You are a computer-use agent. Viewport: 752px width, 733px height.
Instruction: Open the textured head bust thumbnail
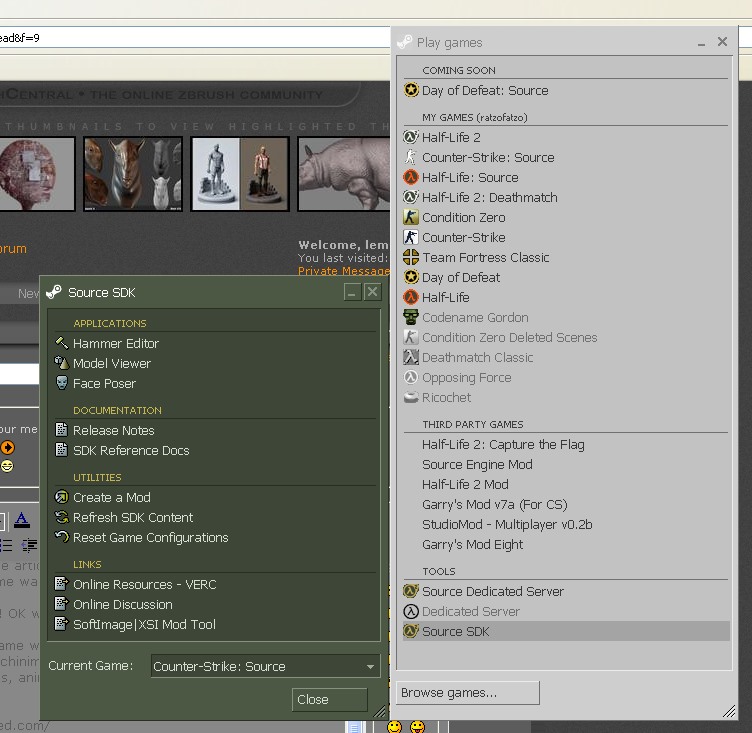point(37,174)
